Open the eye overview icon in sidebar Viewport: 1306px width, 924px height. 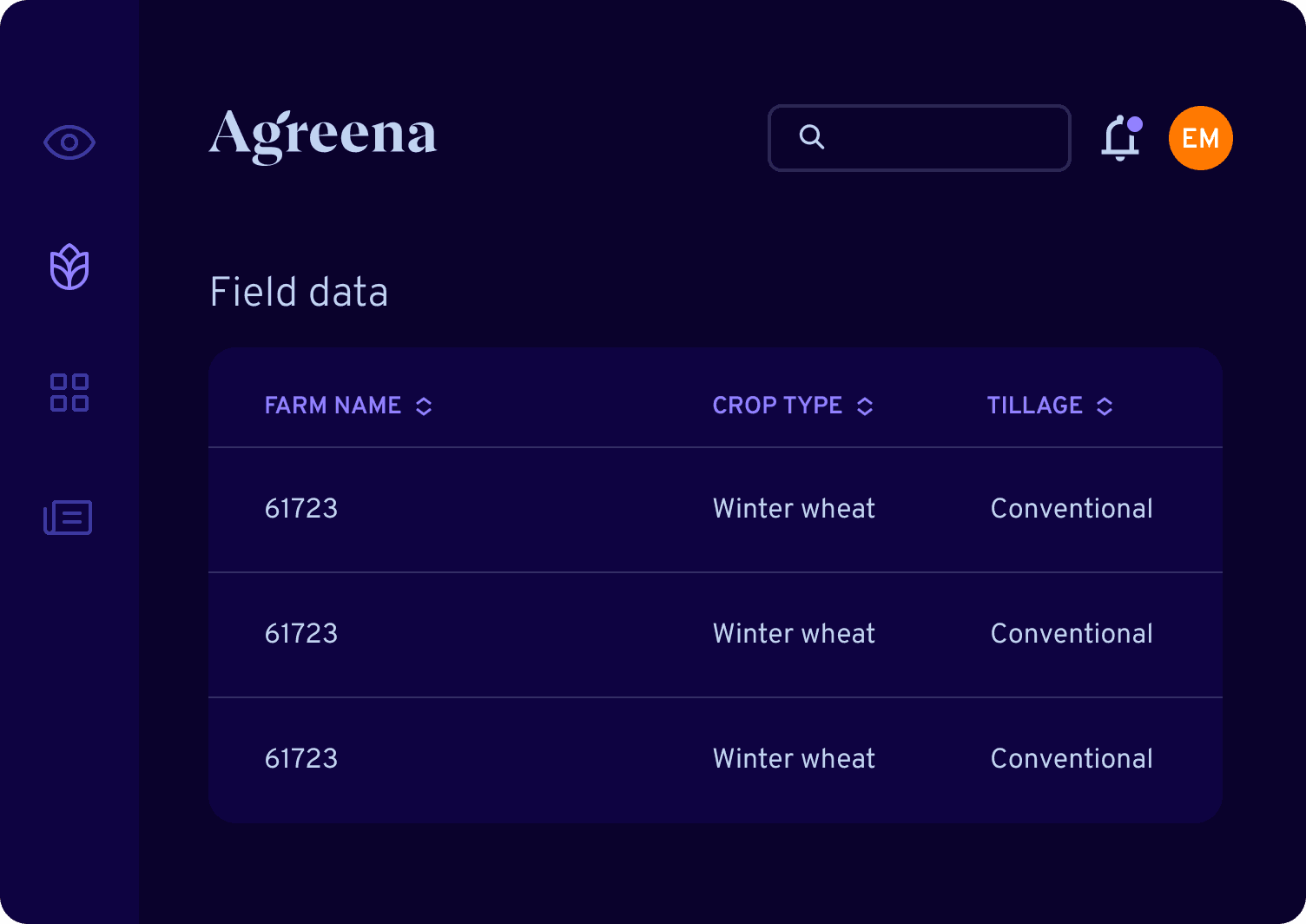[69, 142]
